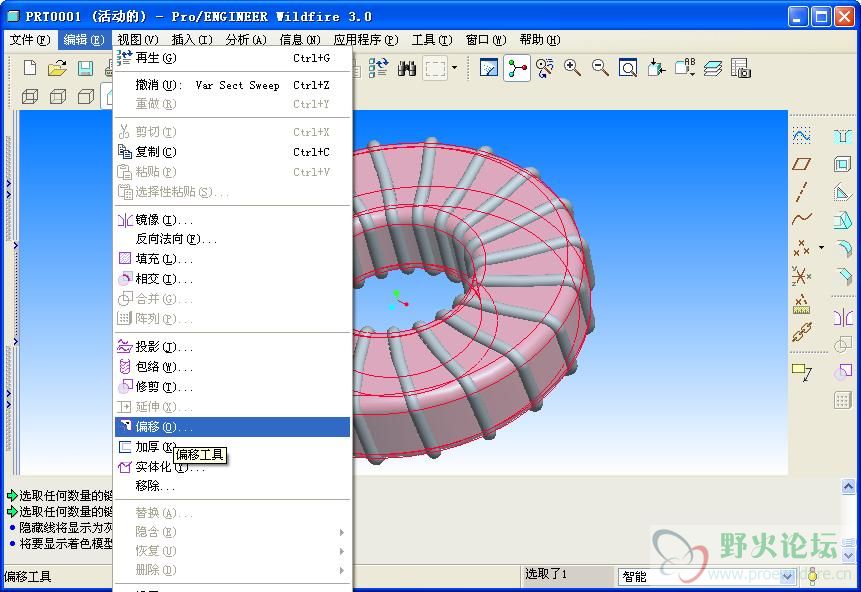Screen dimensions: 861x592
Task: Click the chamfer tool icon
Action: pos(842,275)
